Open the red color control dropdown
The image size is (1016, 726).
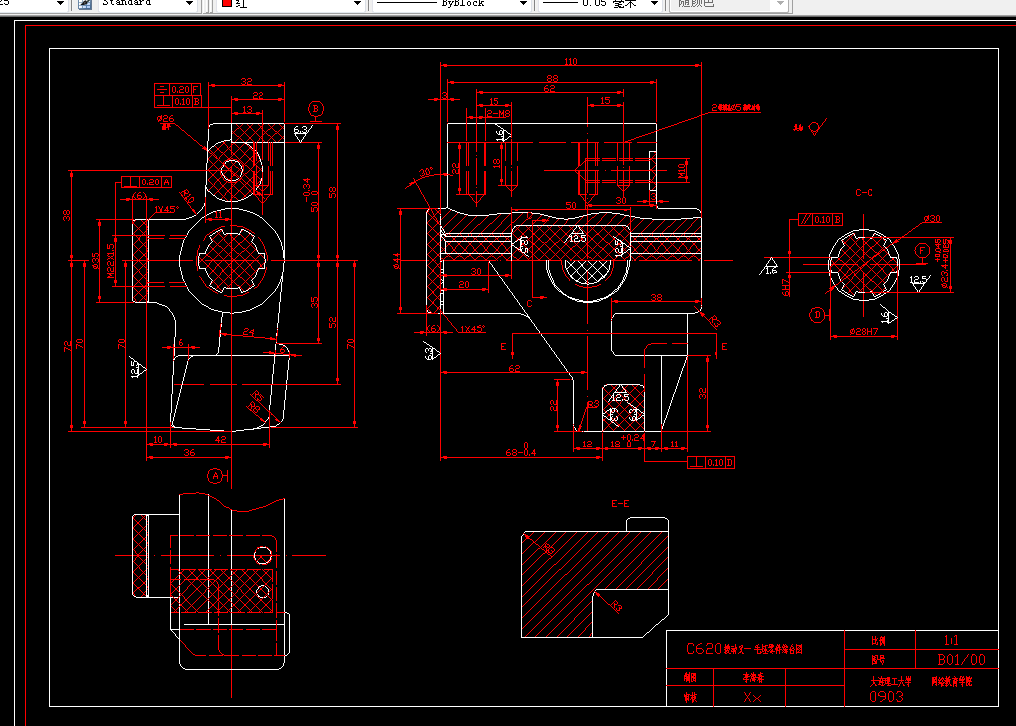[356, 4]
